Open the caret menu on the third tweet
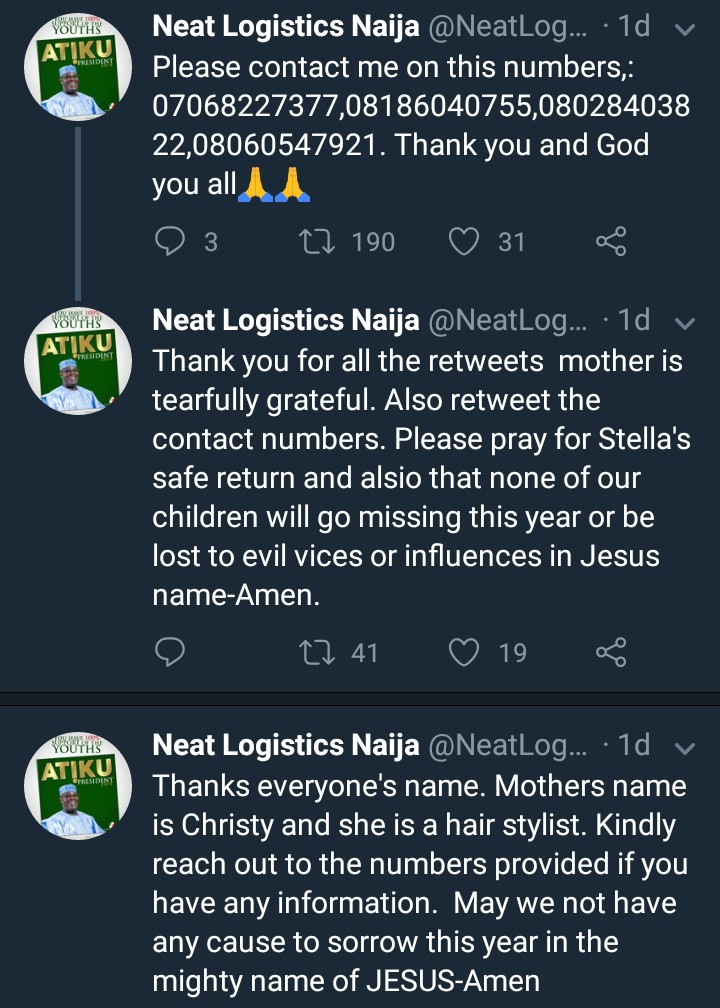The width and height of the screenshot is (720, 1008). click(685, 749)
